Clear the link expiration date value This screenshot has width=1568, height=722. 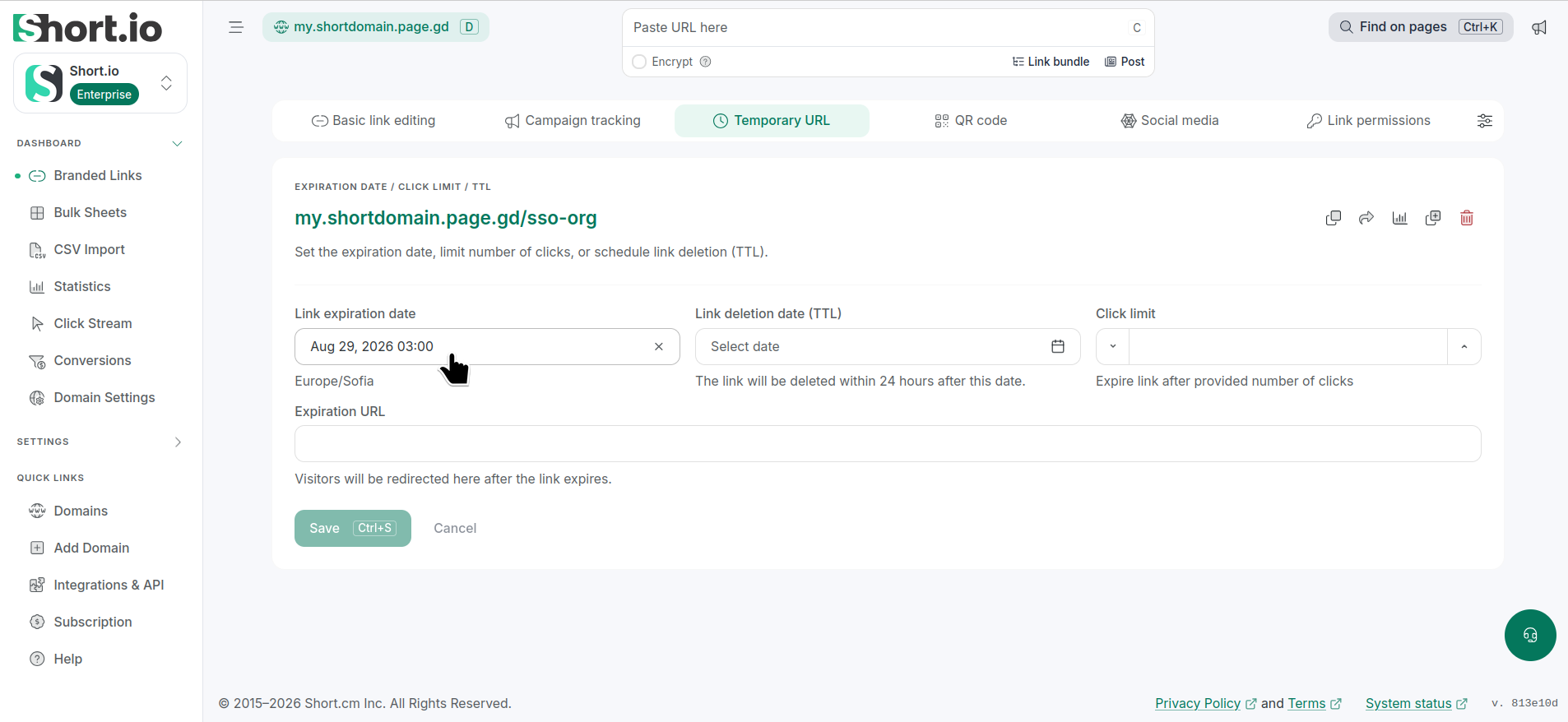click(x=659, y=346)
